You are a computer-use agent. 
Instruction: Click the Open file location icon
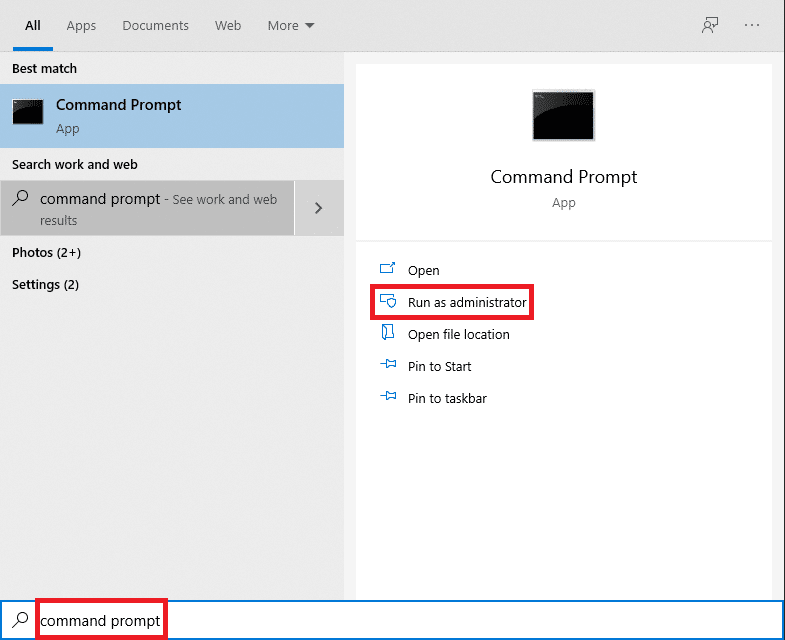coord(388,334)
